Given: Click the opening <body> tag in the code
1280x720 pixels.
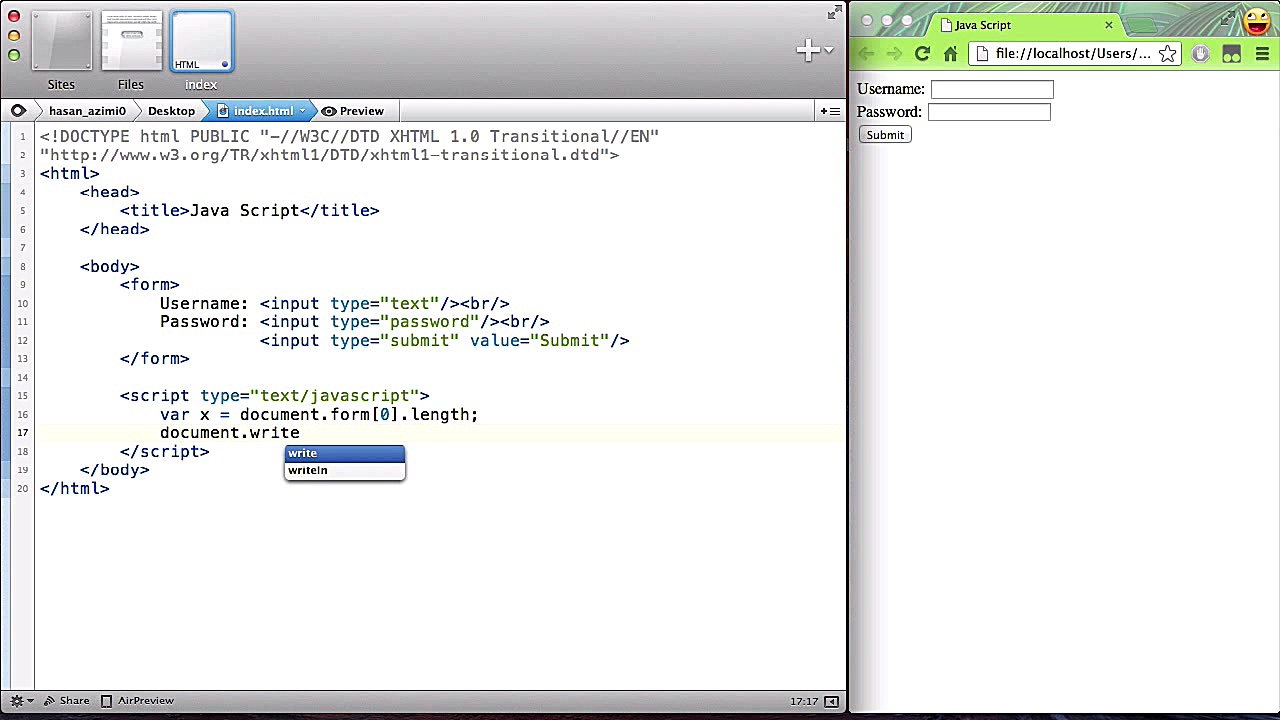Looking at the screenshot, I should pos(110,267).
